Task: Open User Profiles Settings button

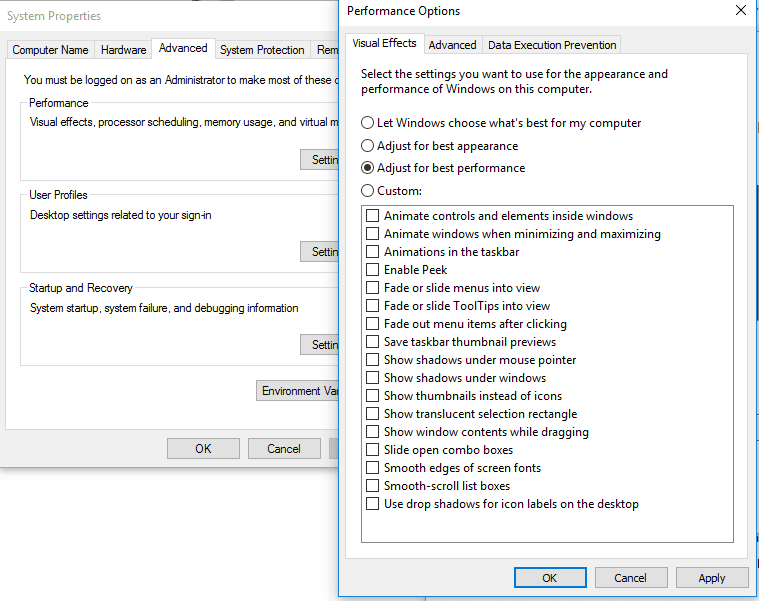Action: point(319,252)
